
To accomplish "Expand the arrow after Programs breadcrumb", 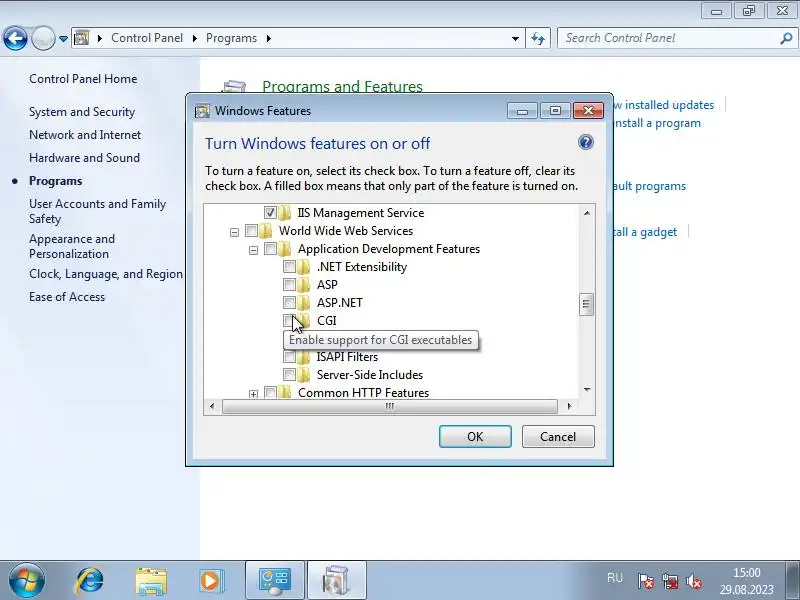I will pos(268,38).
